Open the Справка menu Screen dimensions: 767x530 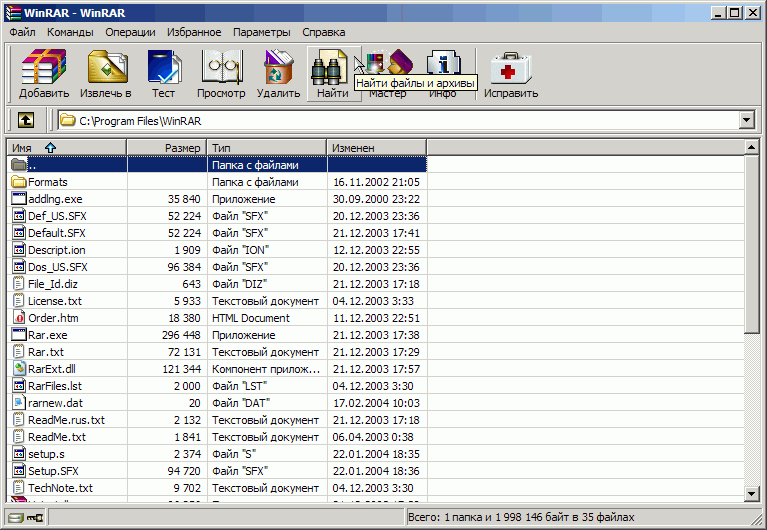coord(323,32)
